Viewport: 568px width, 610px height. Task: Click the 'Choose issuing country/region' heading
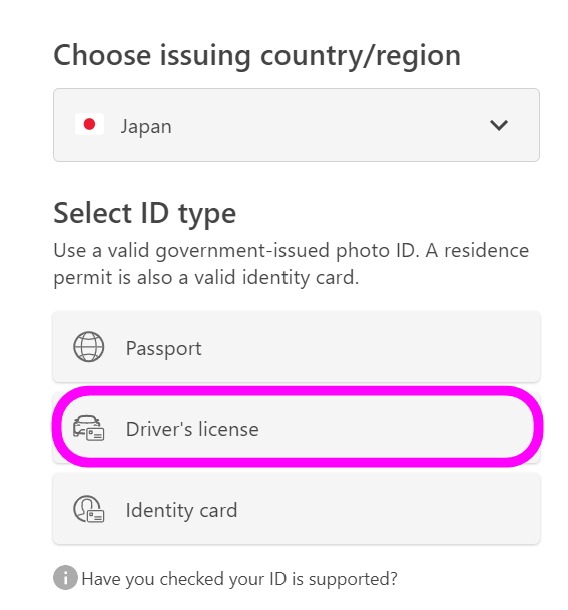(x=257, y=56)
